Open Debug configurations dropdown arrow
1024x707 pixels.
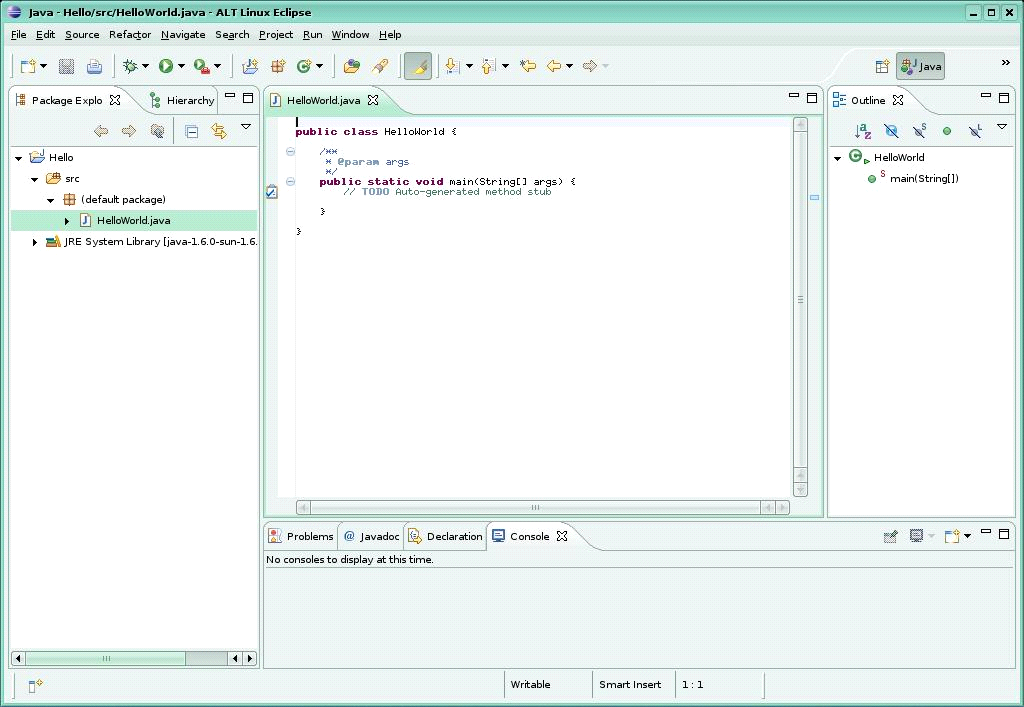[145, 66]
